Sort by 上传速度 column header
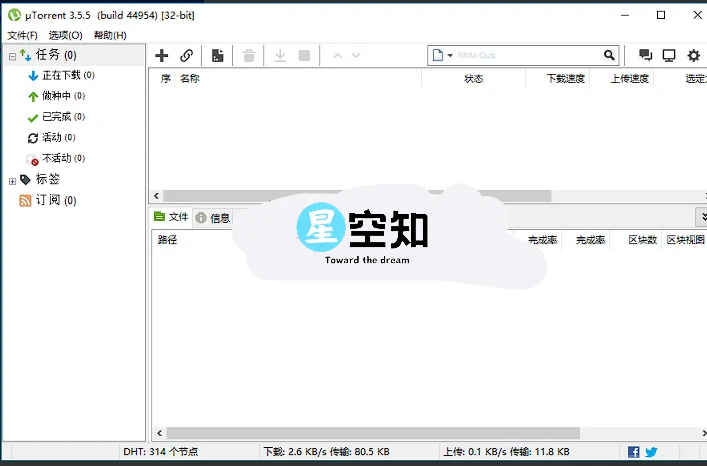This screenshot has width=707, height=466. click(x=629, y=79)
